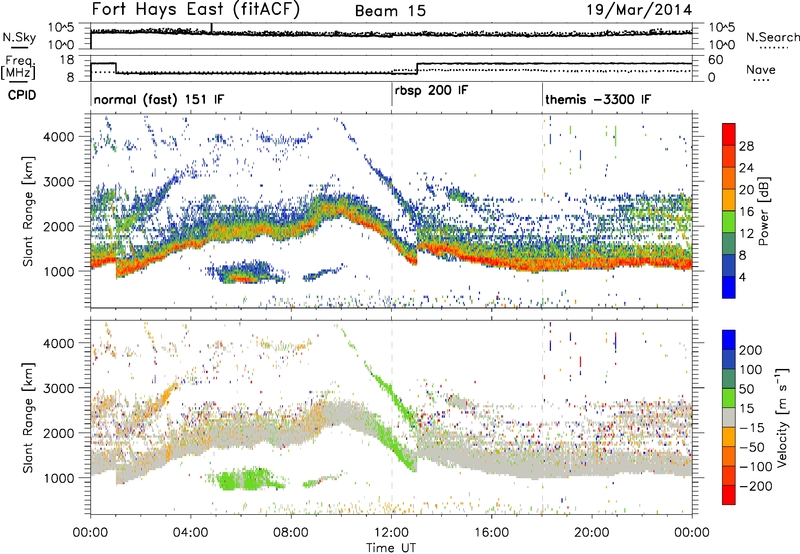
Task: Click the 28 tick on power scale
Action: 746,146
